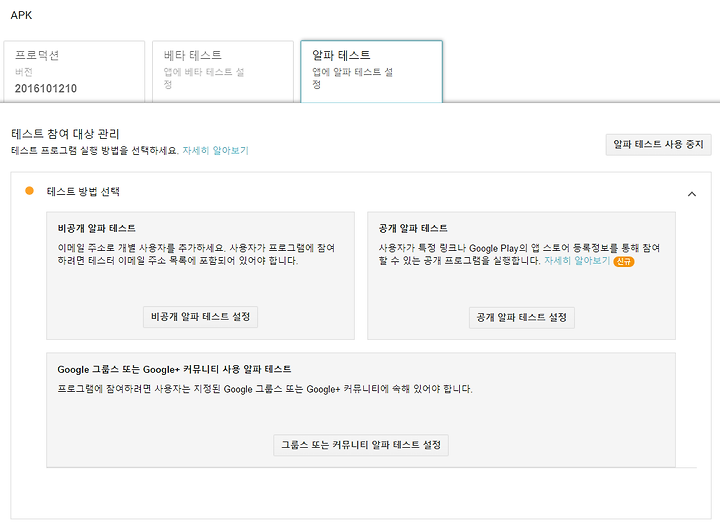
Task: Click the APK page heading
Action: pyautogui.click(x=22, y=16)
